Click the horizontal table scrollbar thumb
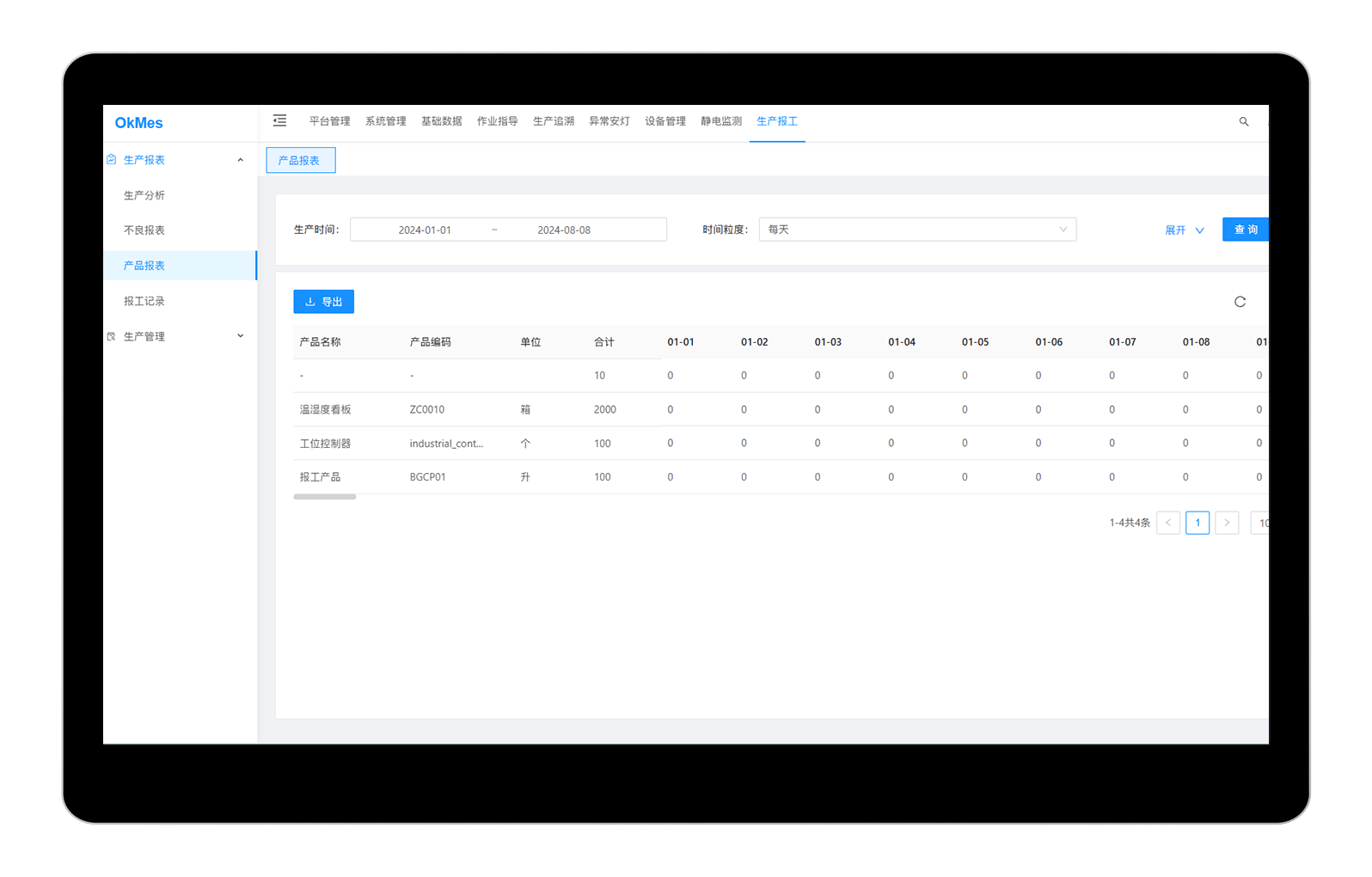Screen dimensions: 1372x877 325,497
